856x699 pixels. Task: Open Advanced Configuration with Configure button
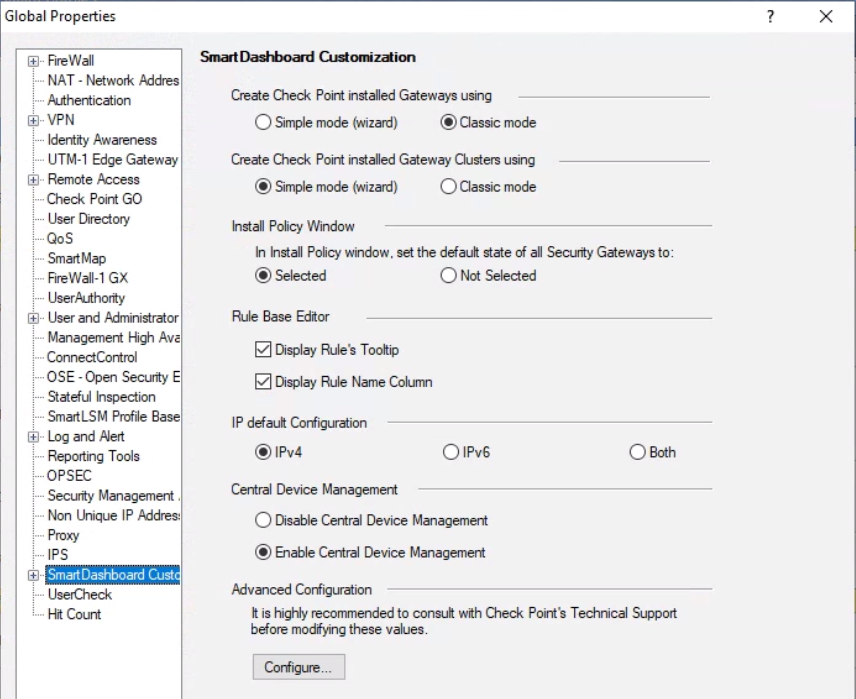[x=299, y=667]
